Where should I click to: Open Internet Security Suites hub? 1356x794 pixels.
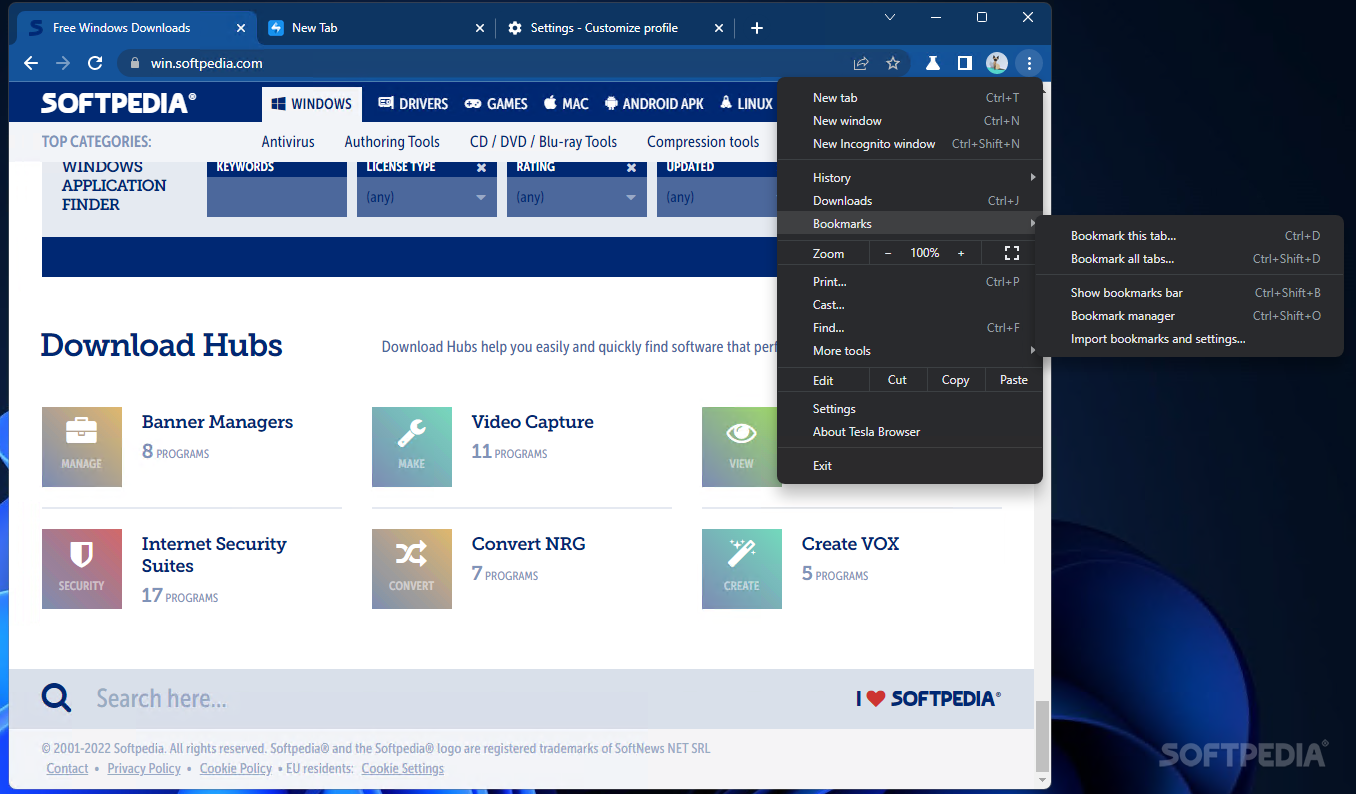(214, 555)
